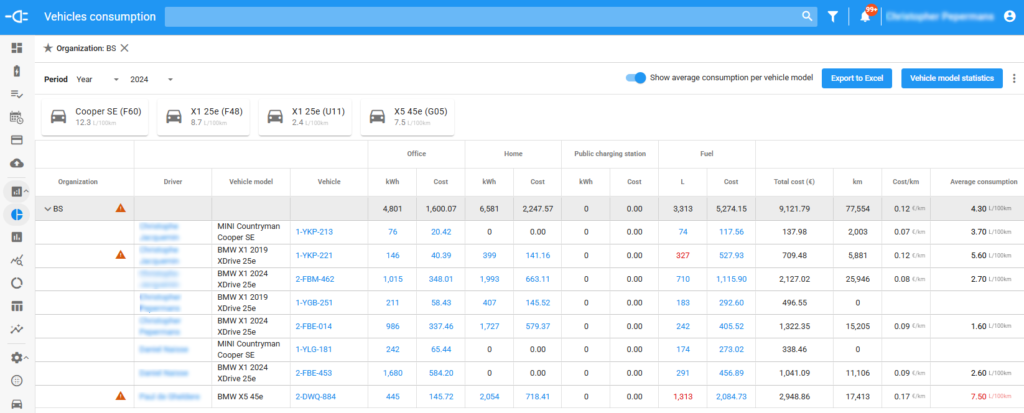Viewport: 1024px width, 413px height.
Task: Open the 2024 year dropdown
Action: point(151,79)
